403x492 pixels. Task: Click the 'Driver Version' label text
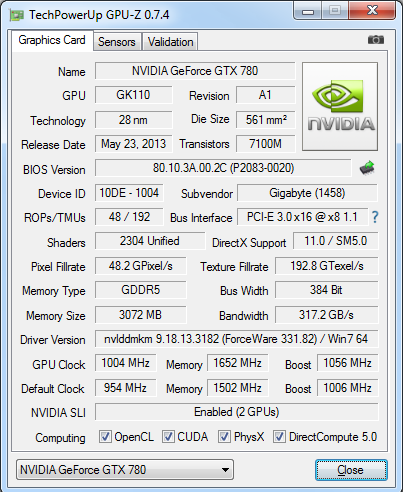tap(53, 340)
